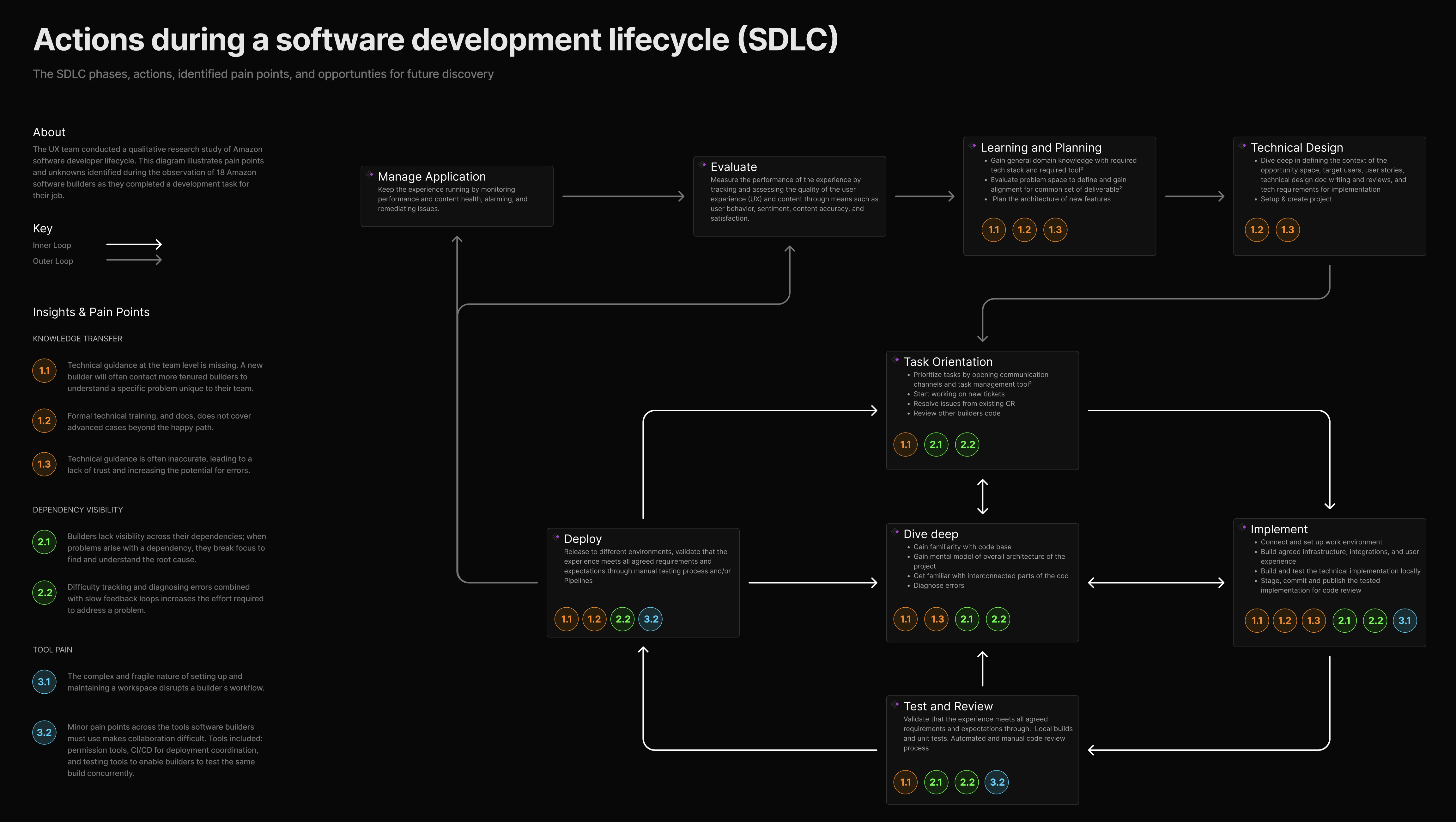The image size is (1456, 822).
Task: Click the About heading
Action: click(49, 132)
